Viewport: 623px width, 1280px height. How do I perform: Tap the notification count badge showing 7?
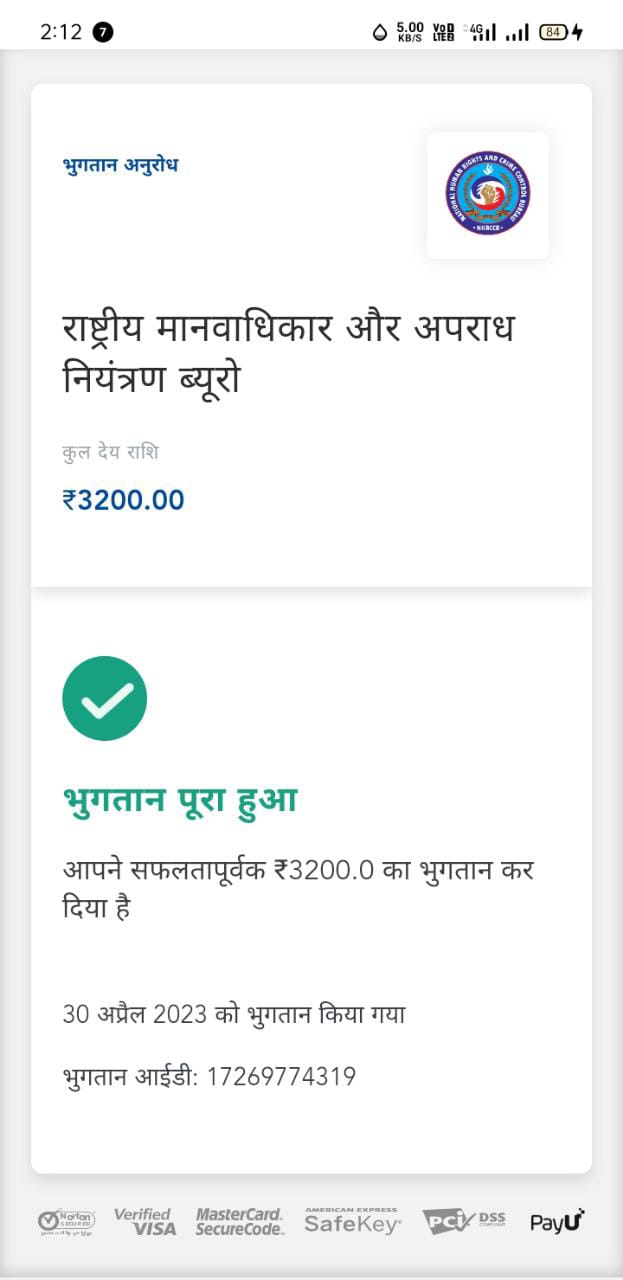tap(103, 32)
